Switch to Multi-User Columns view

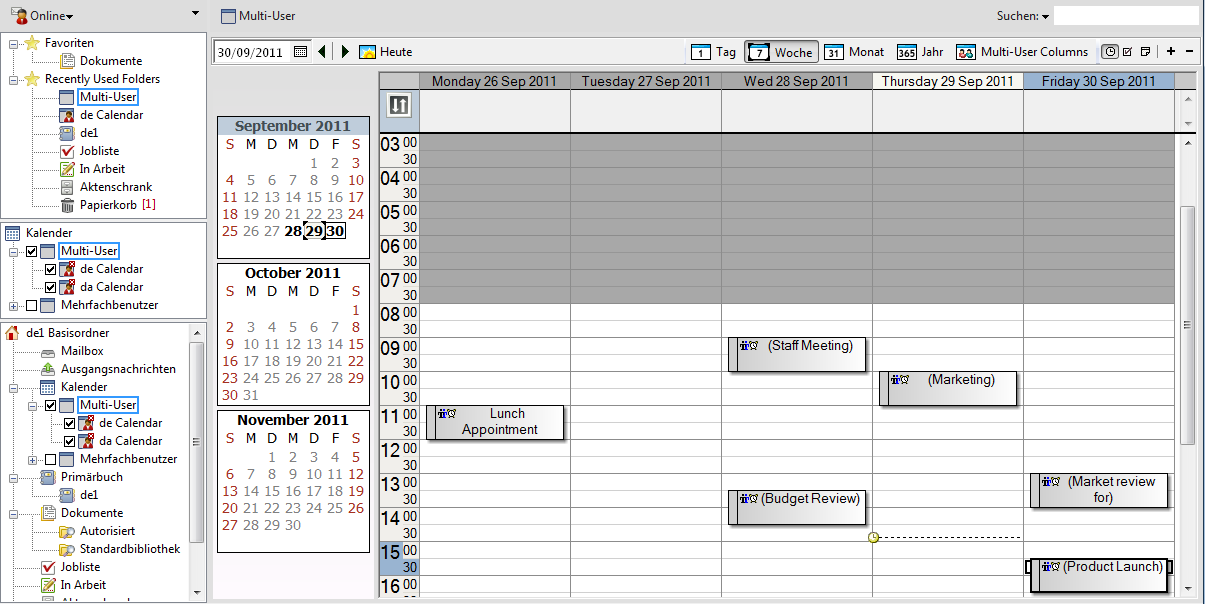[1023, 52]
